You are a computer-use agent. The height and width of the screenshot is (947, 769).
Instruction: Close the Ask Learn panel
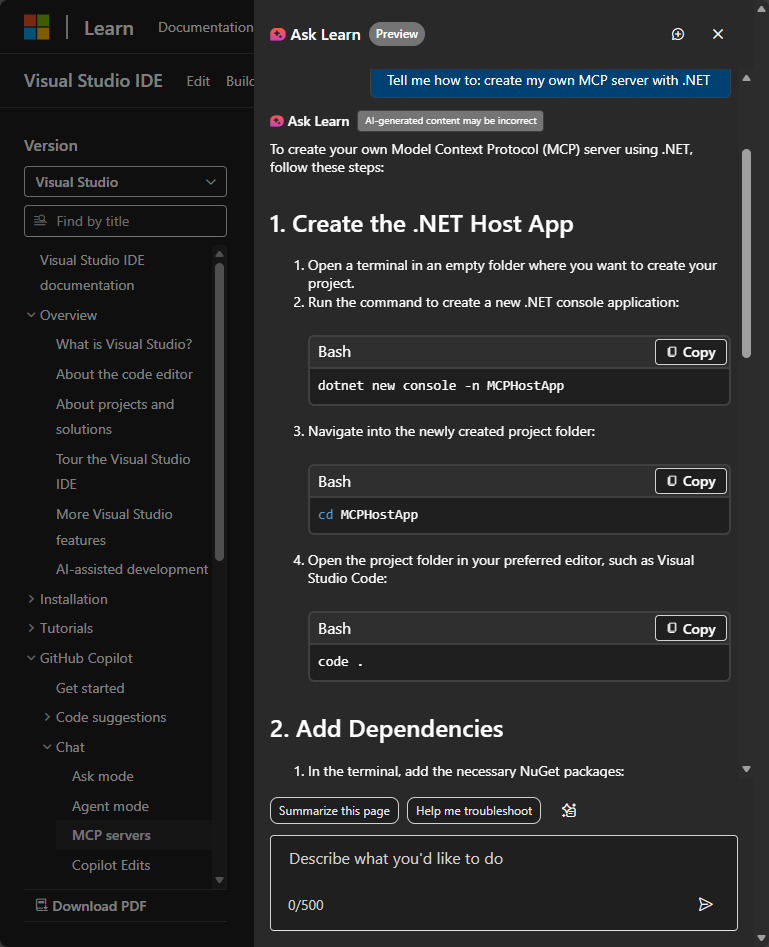(x=718, y=34)
